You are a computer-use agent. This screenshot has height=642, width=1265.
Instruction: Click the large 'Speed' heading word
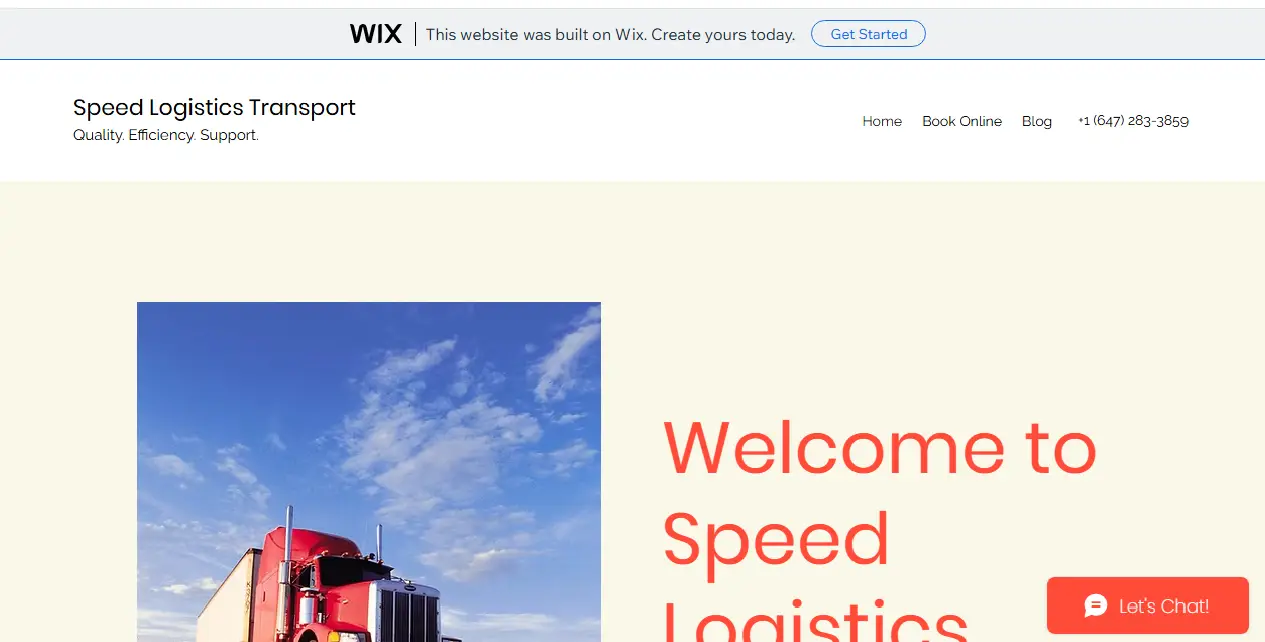[x=776, y=541]
